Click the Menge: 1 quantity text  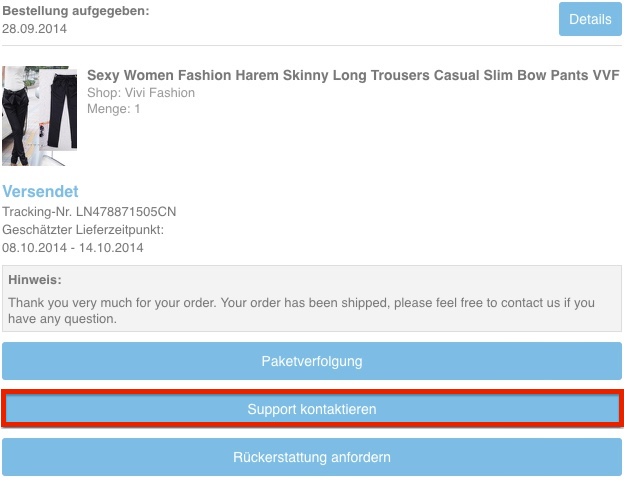coord(114,109)
